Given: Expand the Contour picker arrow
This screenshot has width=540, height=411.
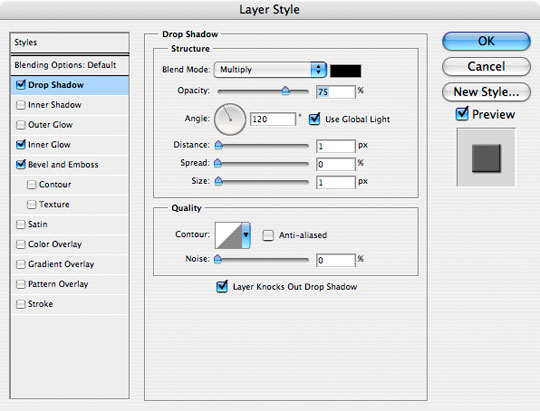Looking at the screenshot, I should pyautogui.click(x=246, y=235).
